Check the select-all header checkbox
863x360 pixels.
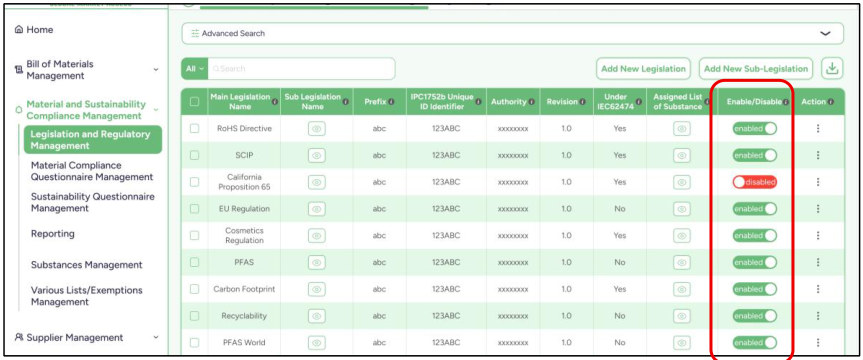coord(194,102)
